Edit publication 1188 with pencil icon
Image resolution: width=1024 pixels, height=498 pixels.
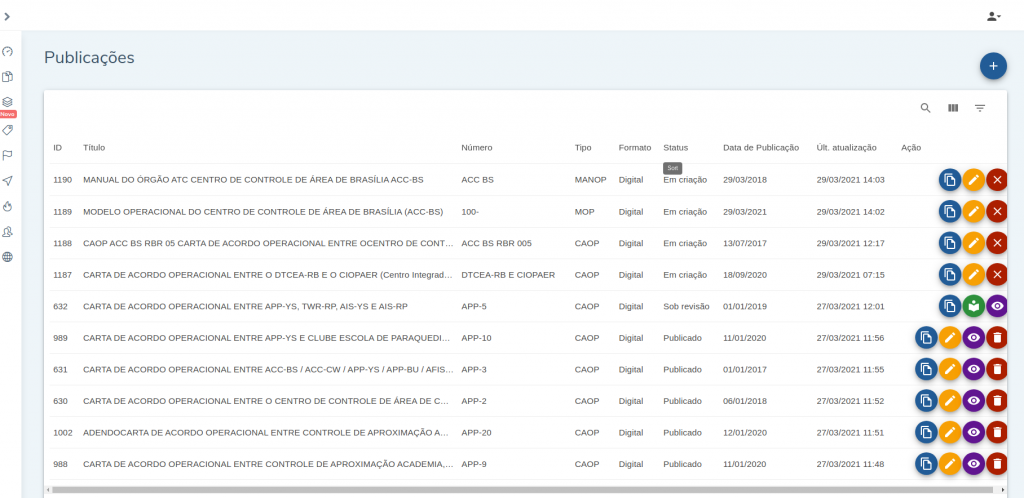974,243
